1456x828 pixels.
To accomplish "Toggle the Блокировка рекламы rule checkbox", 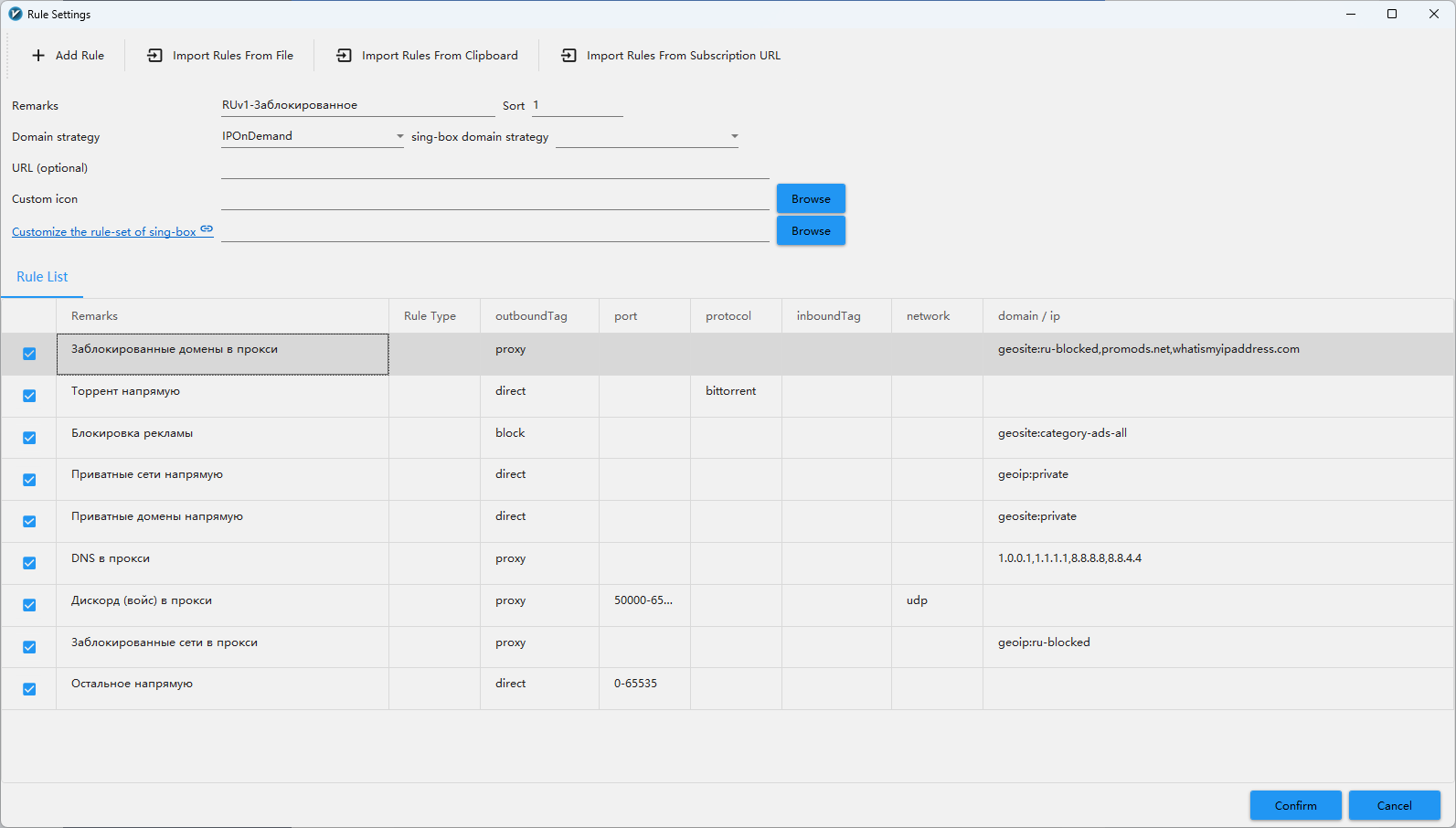I will tap(29, 438).
